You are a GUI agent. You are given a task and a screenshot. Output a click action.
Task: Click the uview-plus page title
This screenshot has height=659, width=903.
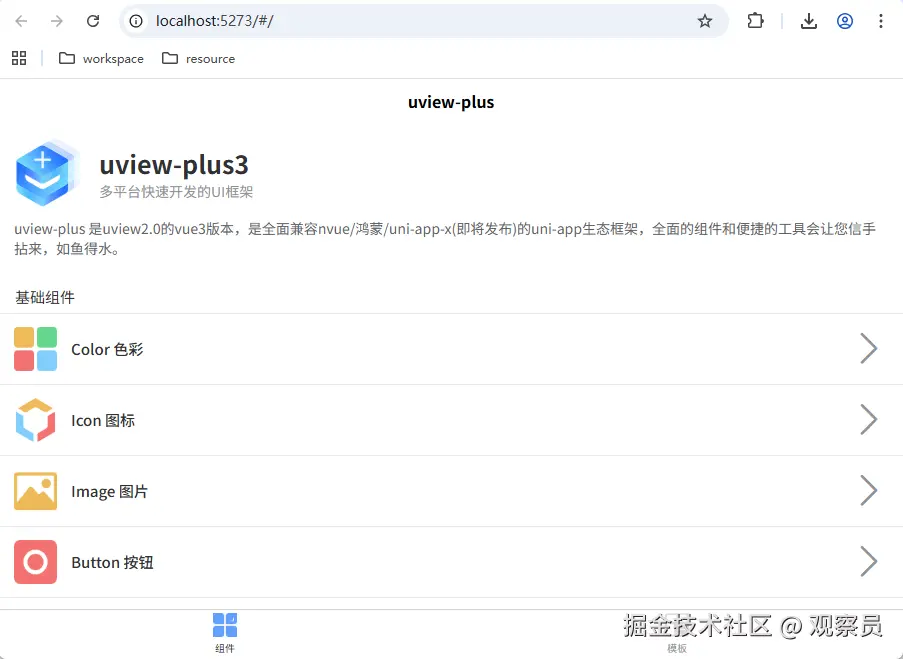point(451,103)
